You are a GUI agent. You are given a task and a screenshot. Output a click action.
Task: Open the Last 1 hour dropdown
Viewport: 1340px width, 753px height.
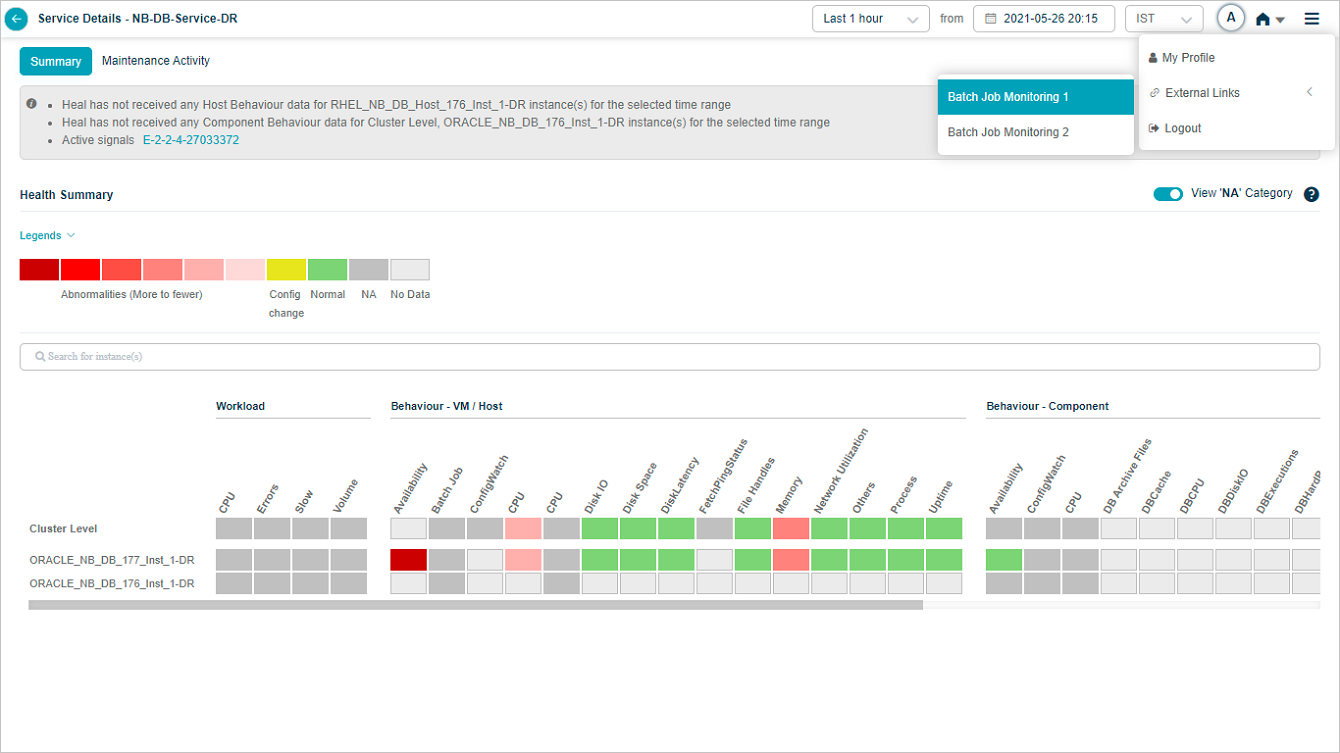point(870,19)
